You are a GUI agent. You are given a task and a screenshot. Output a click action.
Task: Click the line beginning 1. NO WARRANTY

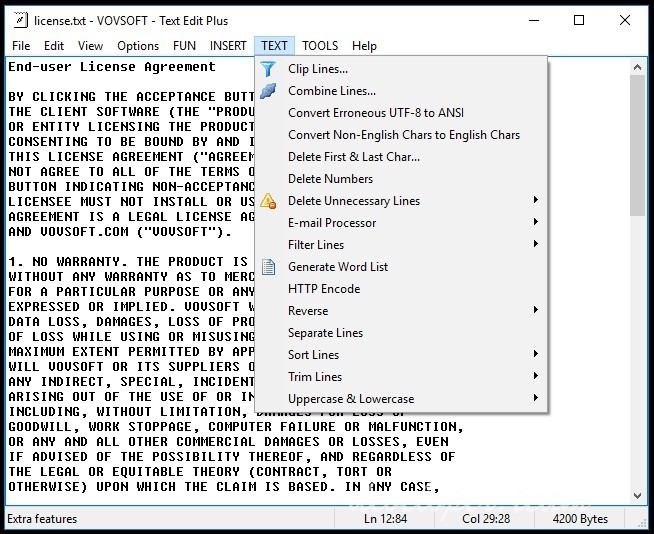128,262
